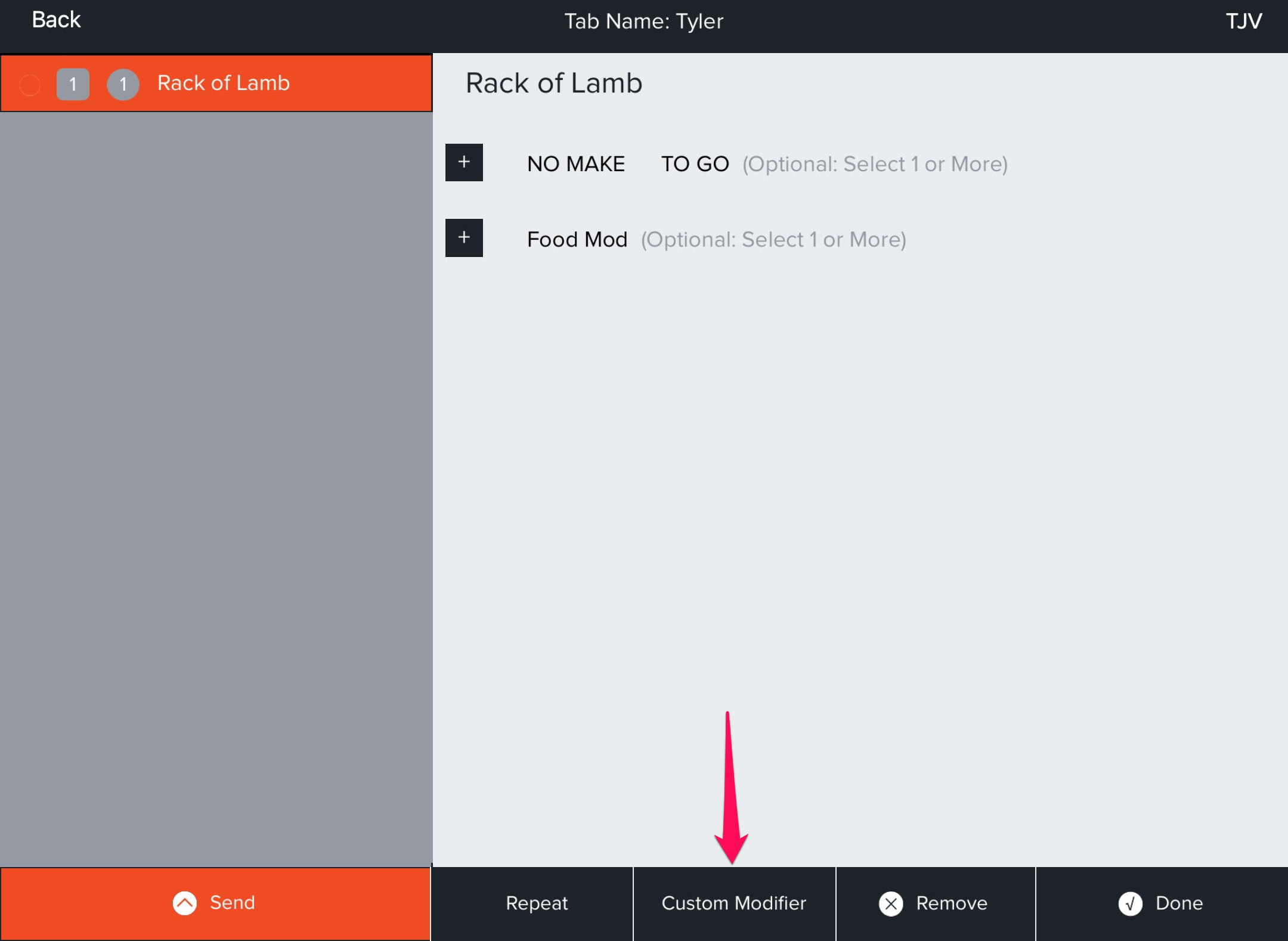The height and width of the screenshot is (941, 1288).
Task: Click the Rack of Lamb heading title
Action: click(553, 83)
